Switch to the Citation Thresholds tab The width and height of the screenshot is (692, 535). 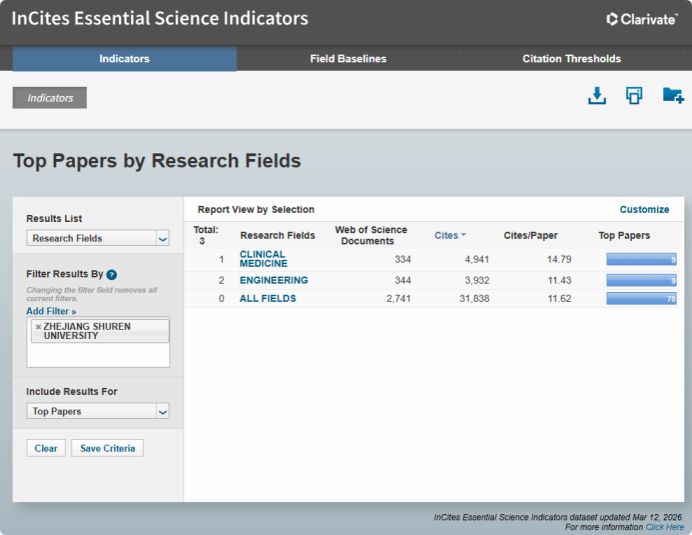571,59
